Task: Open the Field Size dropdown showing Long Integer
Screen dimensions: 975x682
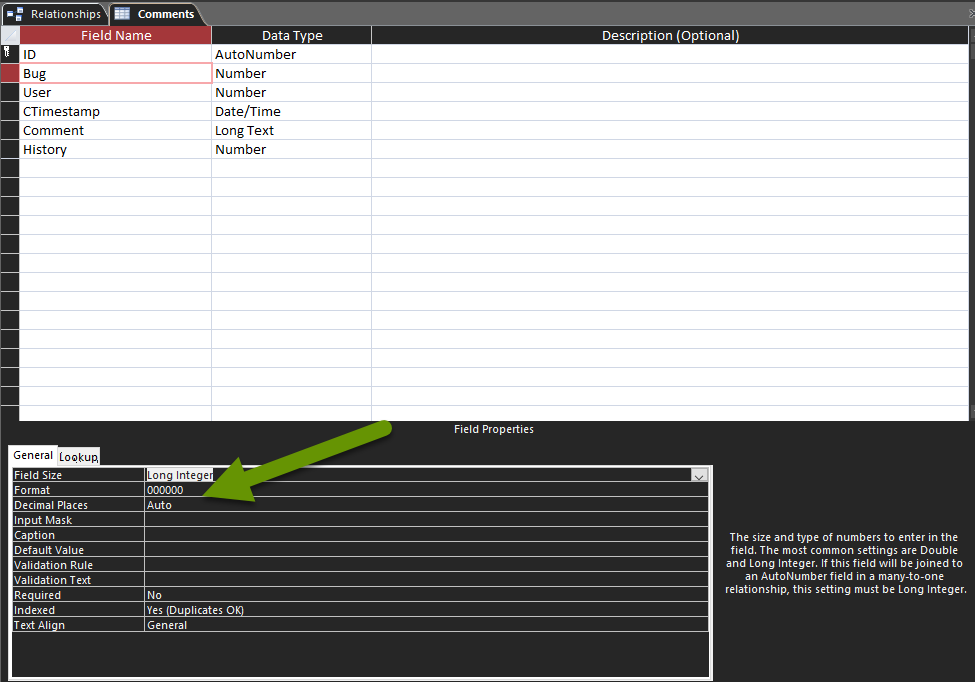Action: [x=699, y=475]
